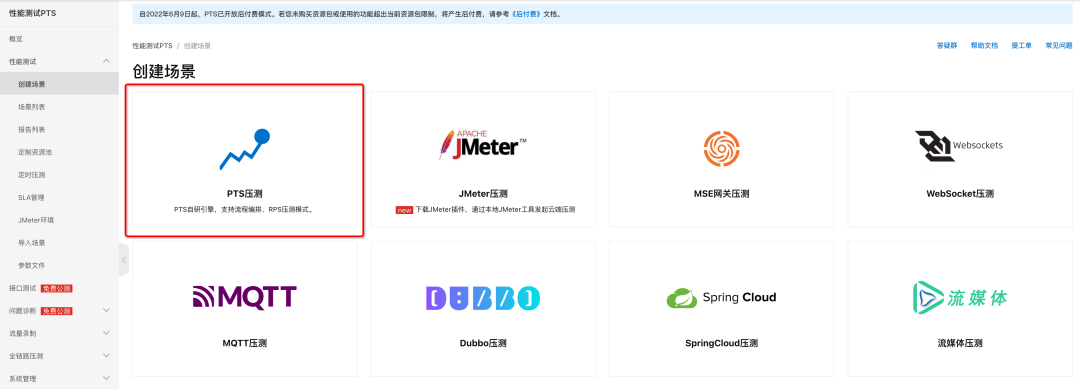The height and width of the screenshot is (389, 1080).
Task: Click the 免费公测 badge beside 接口测试
Action: click(56, 288)
